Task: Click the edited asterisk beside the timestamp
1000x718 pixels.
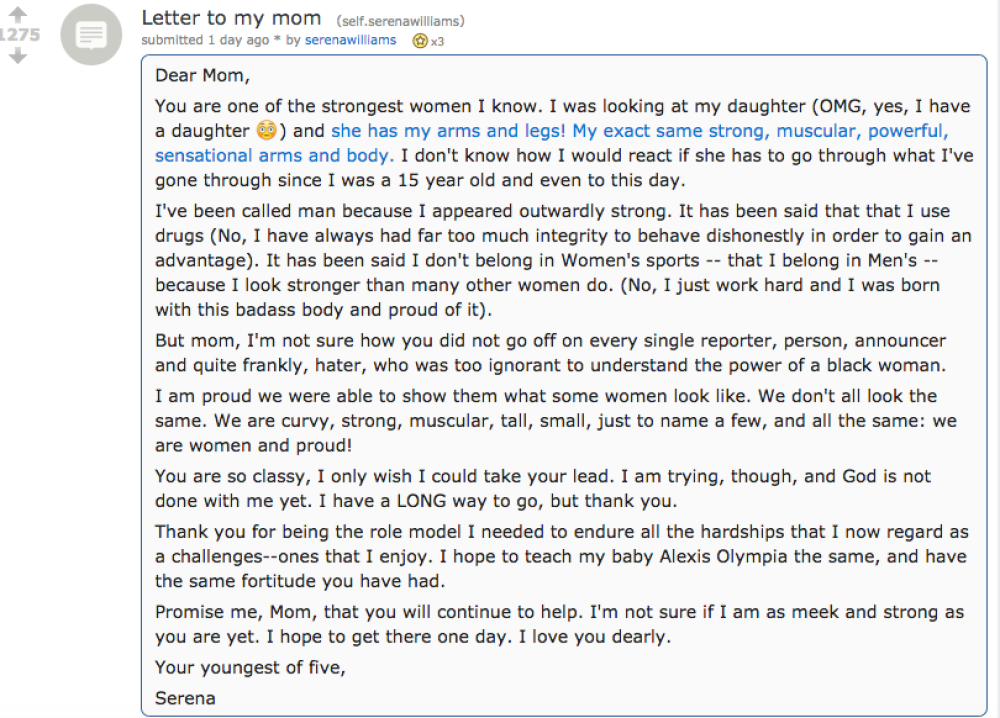Action: pos(277,40)
